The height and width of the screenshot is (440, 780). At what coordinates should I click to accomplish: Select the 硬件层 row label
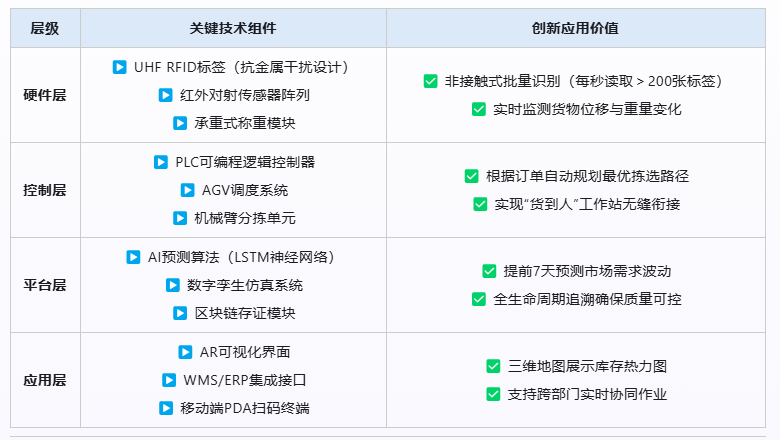[45, 96]
